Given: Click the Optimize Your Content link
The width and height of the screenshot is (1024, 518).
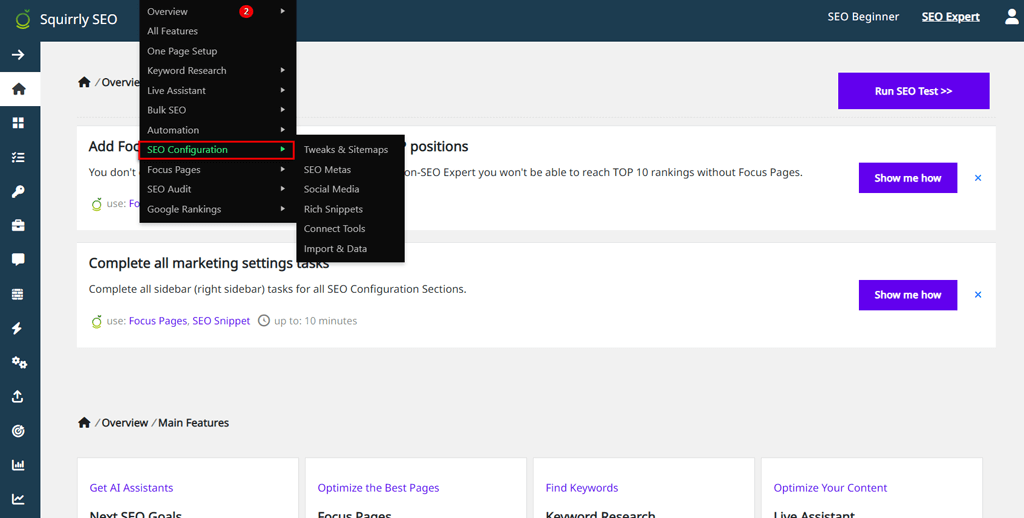Looking at the screenshot, I should click(x=830, y=488).
